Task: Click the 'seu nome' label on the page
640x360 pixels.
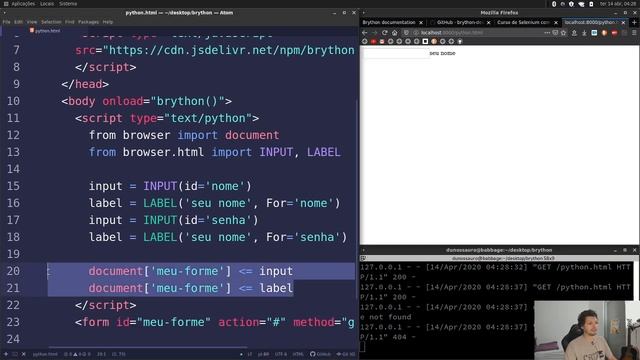Action: pyautogui.click(x=442, y=53)
